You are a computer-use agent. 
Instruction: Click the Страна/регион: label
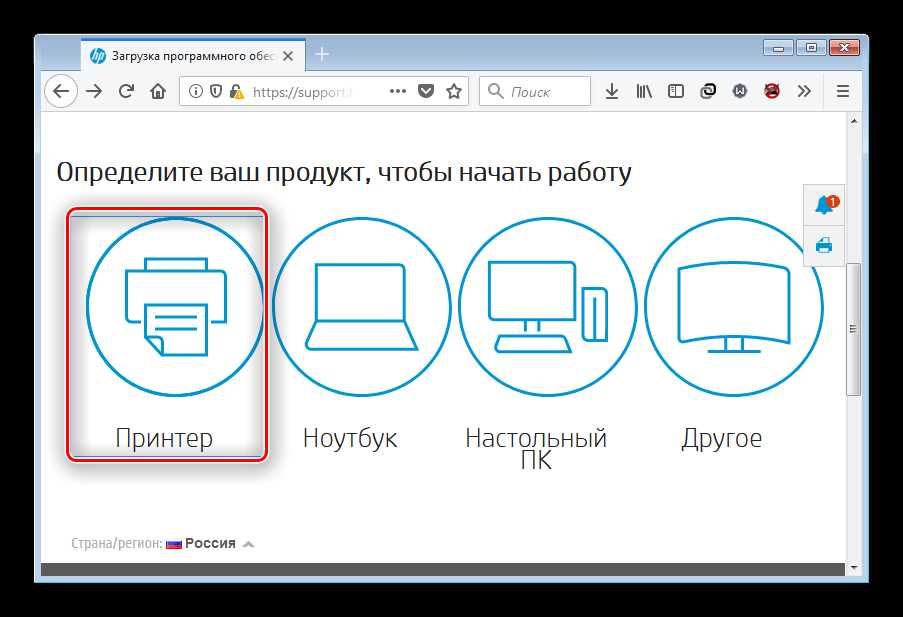pos(116,543)
